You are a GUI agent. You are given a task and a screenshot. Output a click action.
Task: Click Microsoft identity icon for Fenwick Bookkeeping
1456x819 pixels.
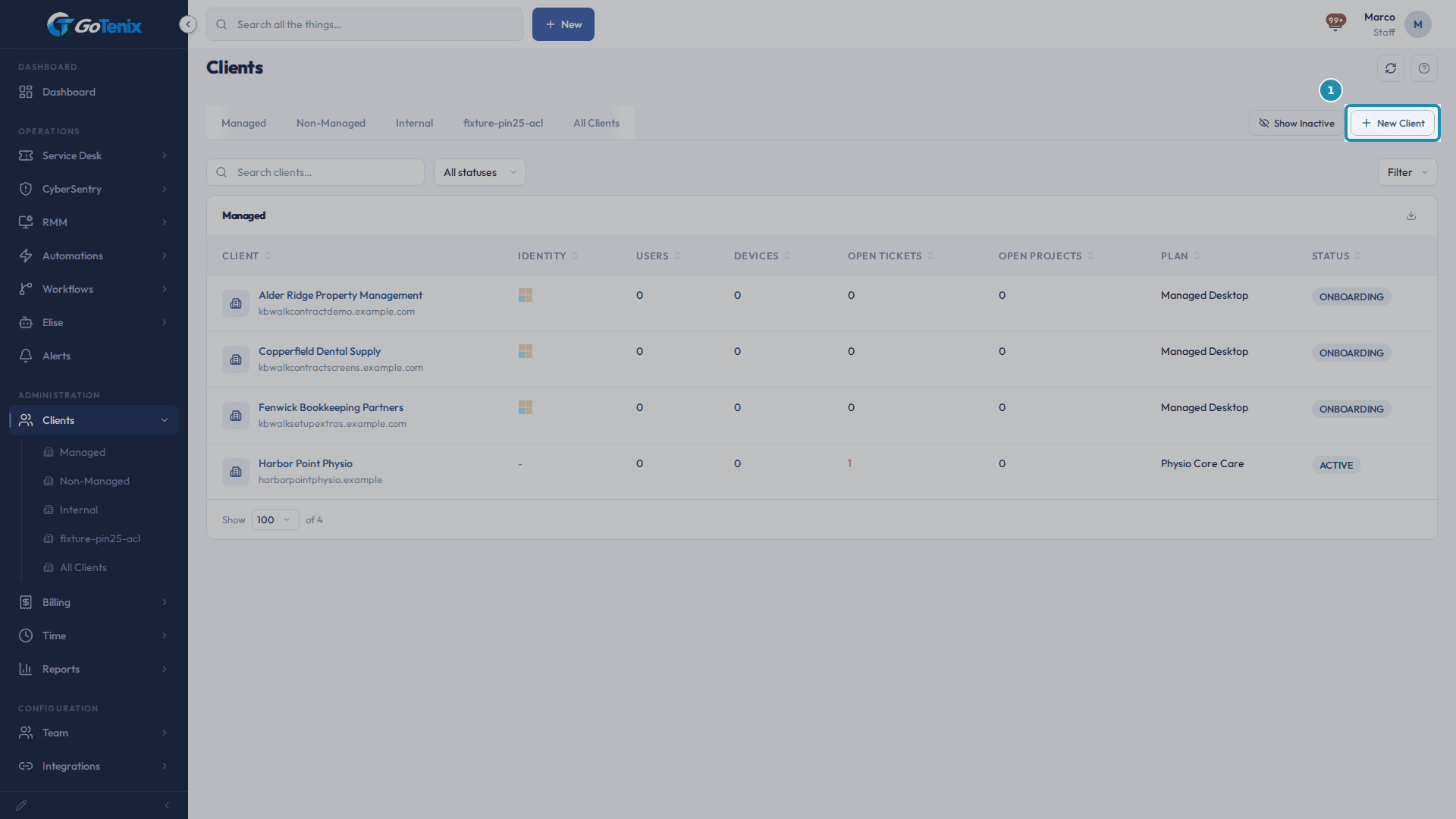pos(526,407)
